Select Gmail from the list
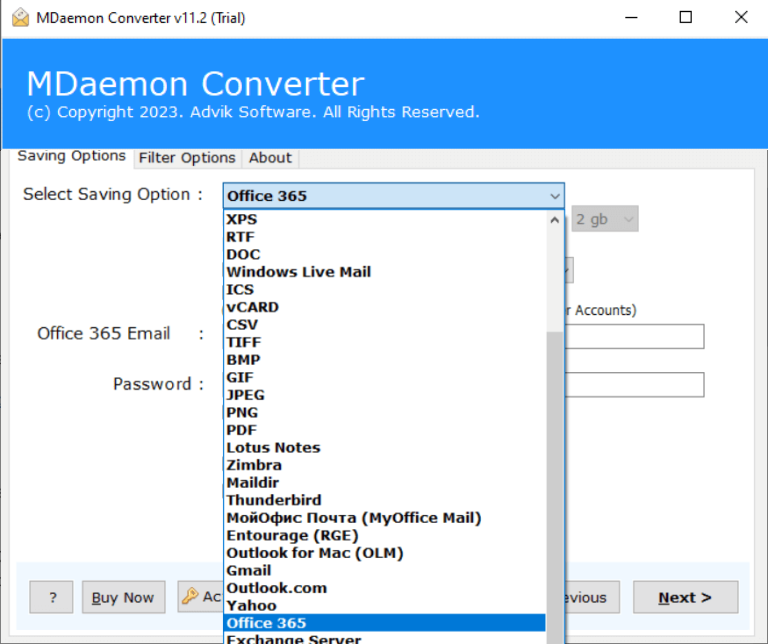The width and height of the screenshot is (768, 644). tap(385, 571)
